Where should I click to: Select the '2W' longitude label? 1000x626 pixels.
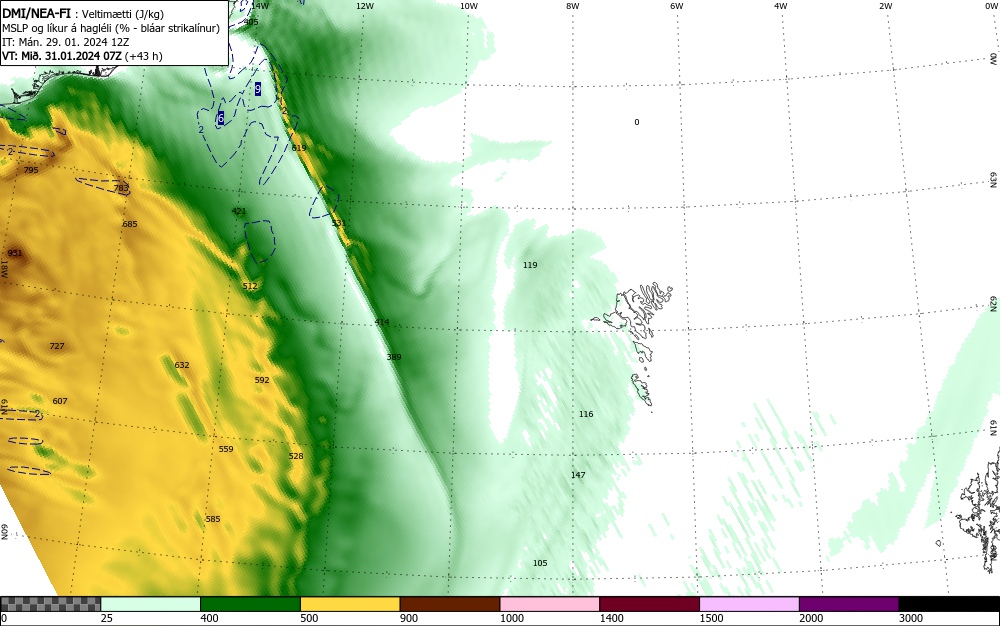(885, 6)
